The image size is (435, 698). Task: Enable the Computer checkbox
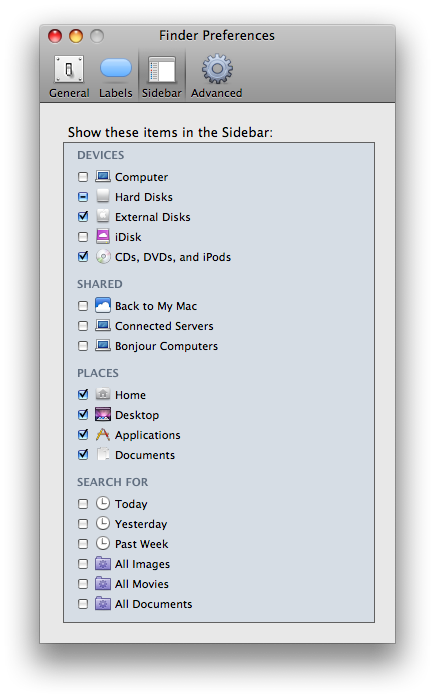pos(83,177)
